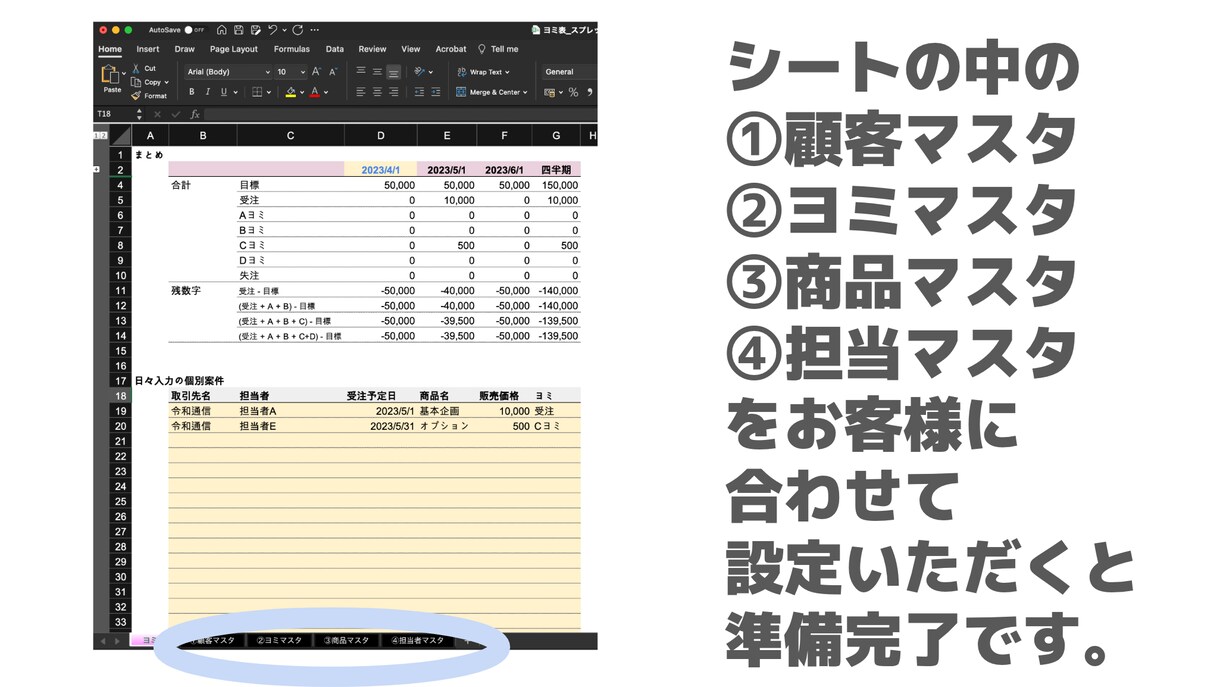Click the Percent Style icon
Image resolution: width=1220 pixels, height=687 pixels.
pyautogui.click(x=573, y=92)
